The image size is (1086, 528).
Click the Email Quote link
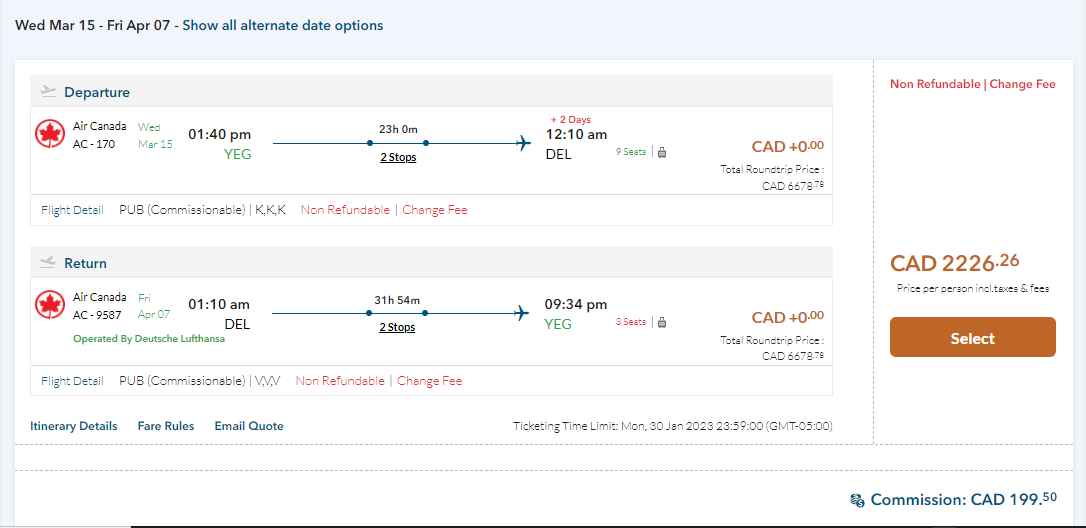(x=249, y=426)
